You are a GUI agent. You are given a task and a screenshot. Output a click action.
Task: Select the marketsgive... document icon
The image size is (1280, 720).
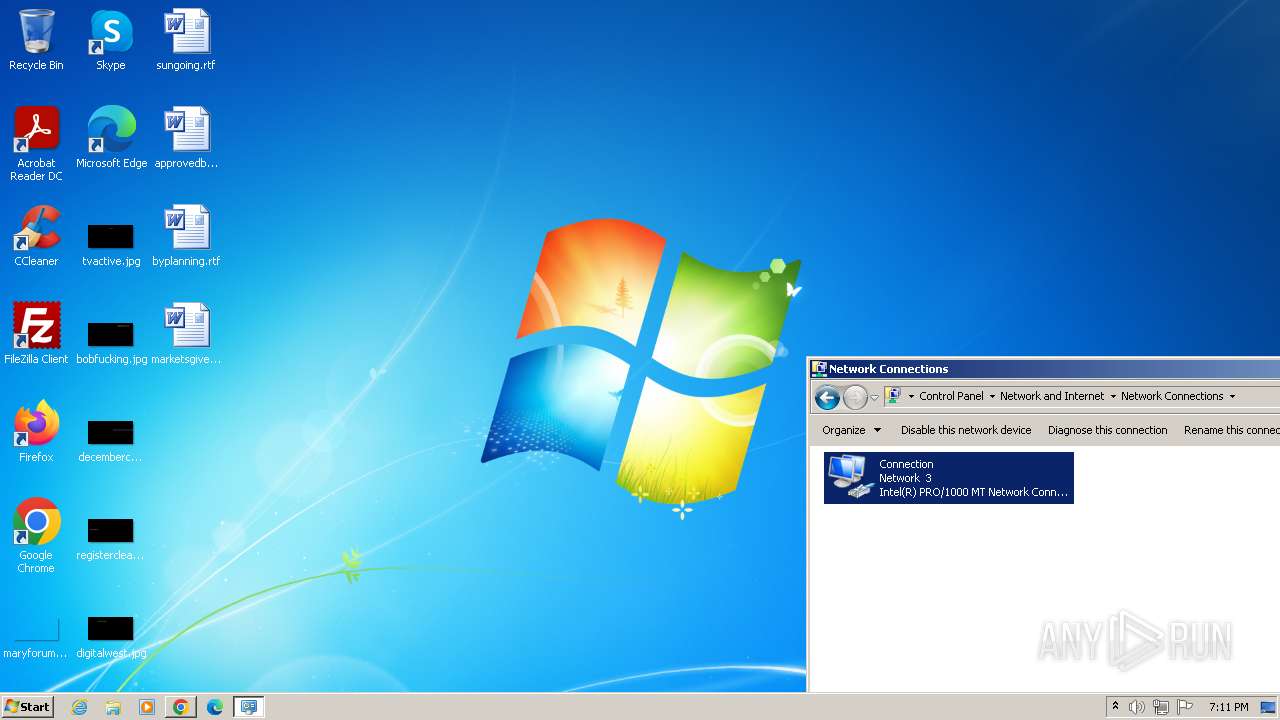pyautogui.click(x=186, y=334)
